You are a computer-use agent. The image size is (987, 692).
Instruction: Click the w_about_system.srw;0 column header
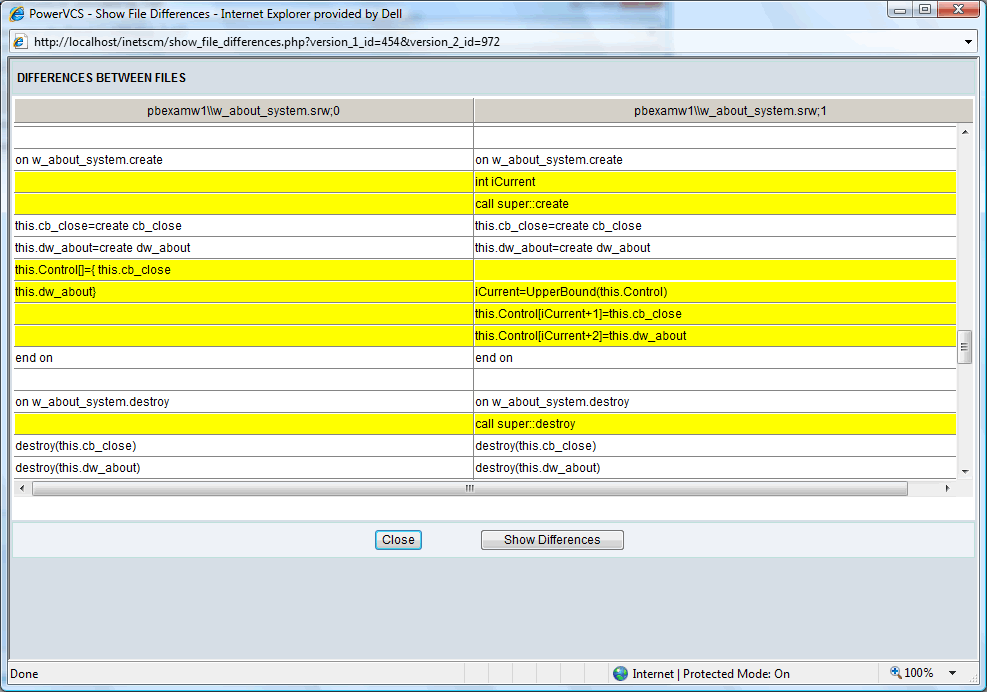click(x=244, y=111)
